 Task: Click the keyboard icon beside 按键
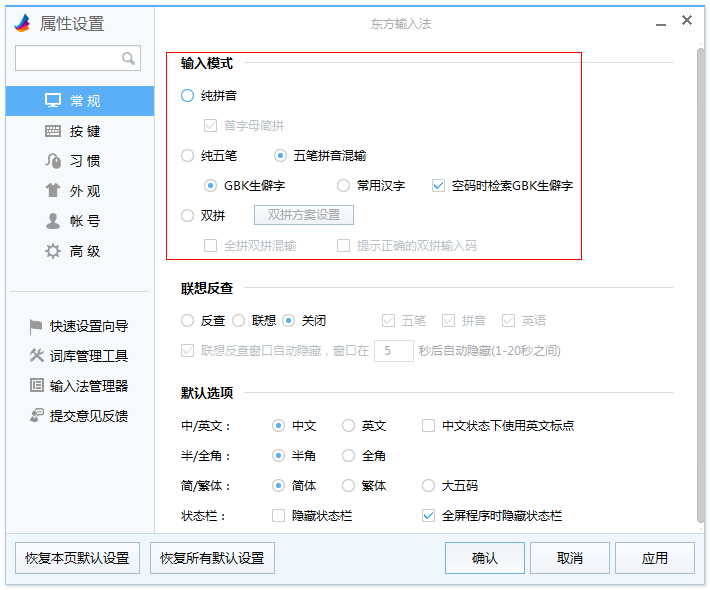53,131
